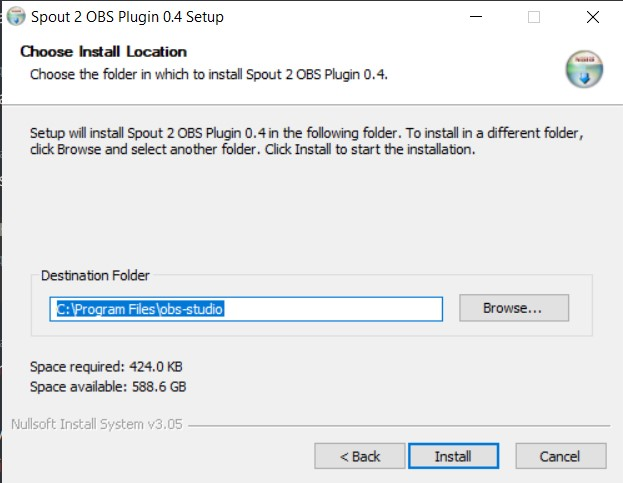
Task: Click the highlighted C:\Program Files\obs-studio path text
Action: coord(140,309)
